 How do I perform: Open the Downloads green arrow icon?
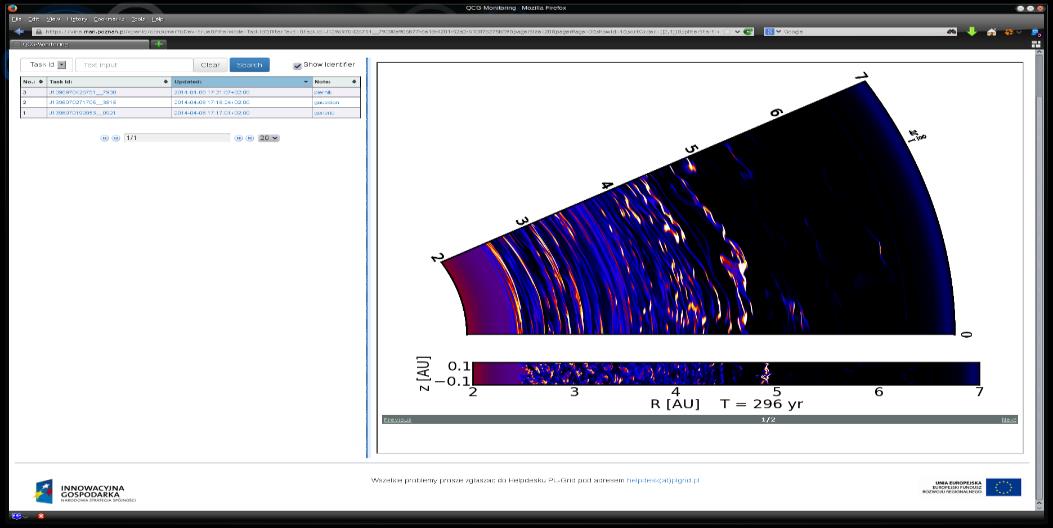coord(972,32)
